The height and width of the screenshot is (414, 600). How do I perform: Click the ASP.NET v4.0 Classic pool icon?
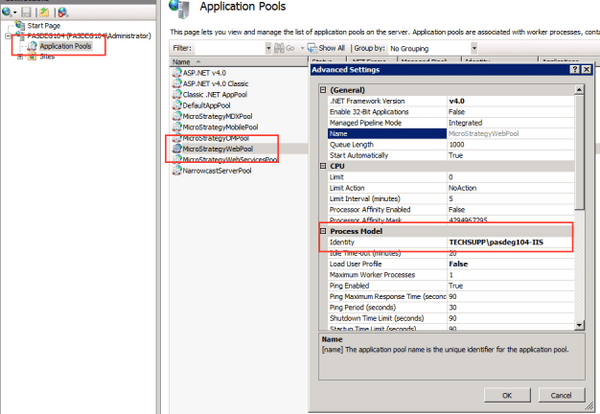tap(176, 83)
